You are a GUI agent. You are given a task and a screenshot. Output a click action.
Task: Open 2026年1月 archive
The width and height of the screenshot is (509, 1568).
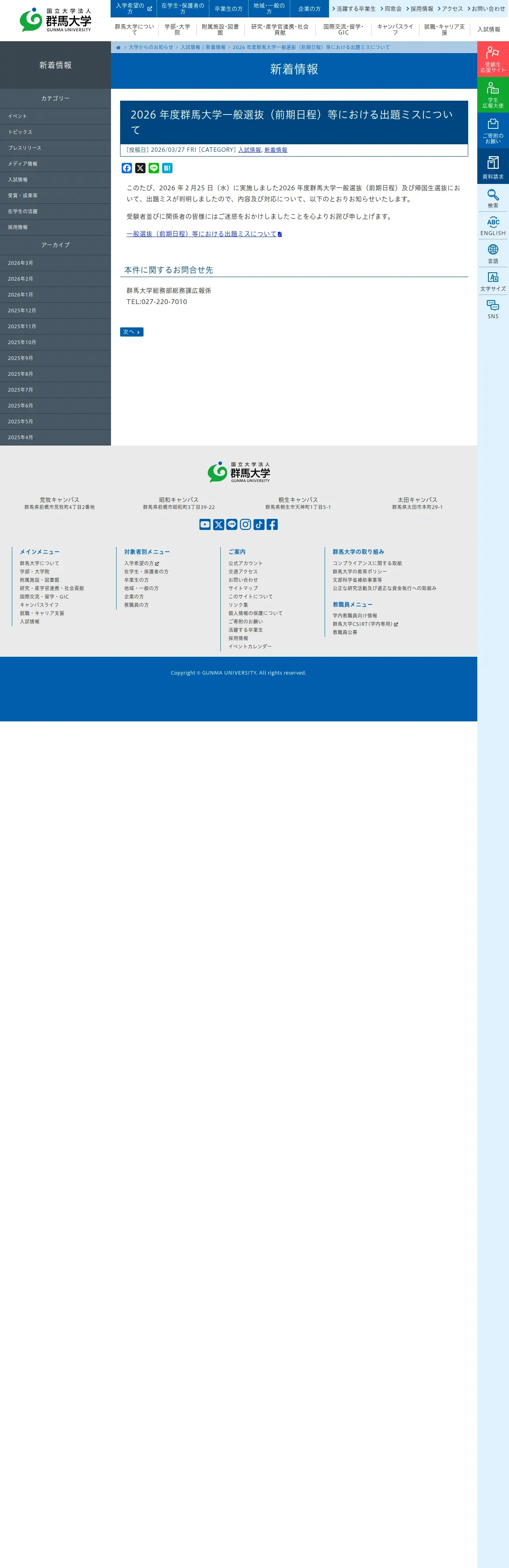[55, 294]
